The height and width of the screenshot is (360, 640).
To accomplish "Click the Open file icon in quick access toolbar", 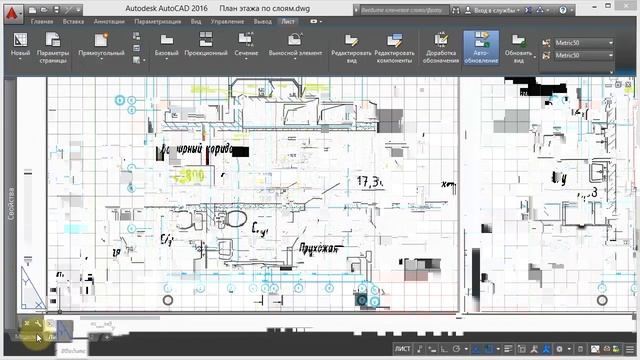I will 44,10.
